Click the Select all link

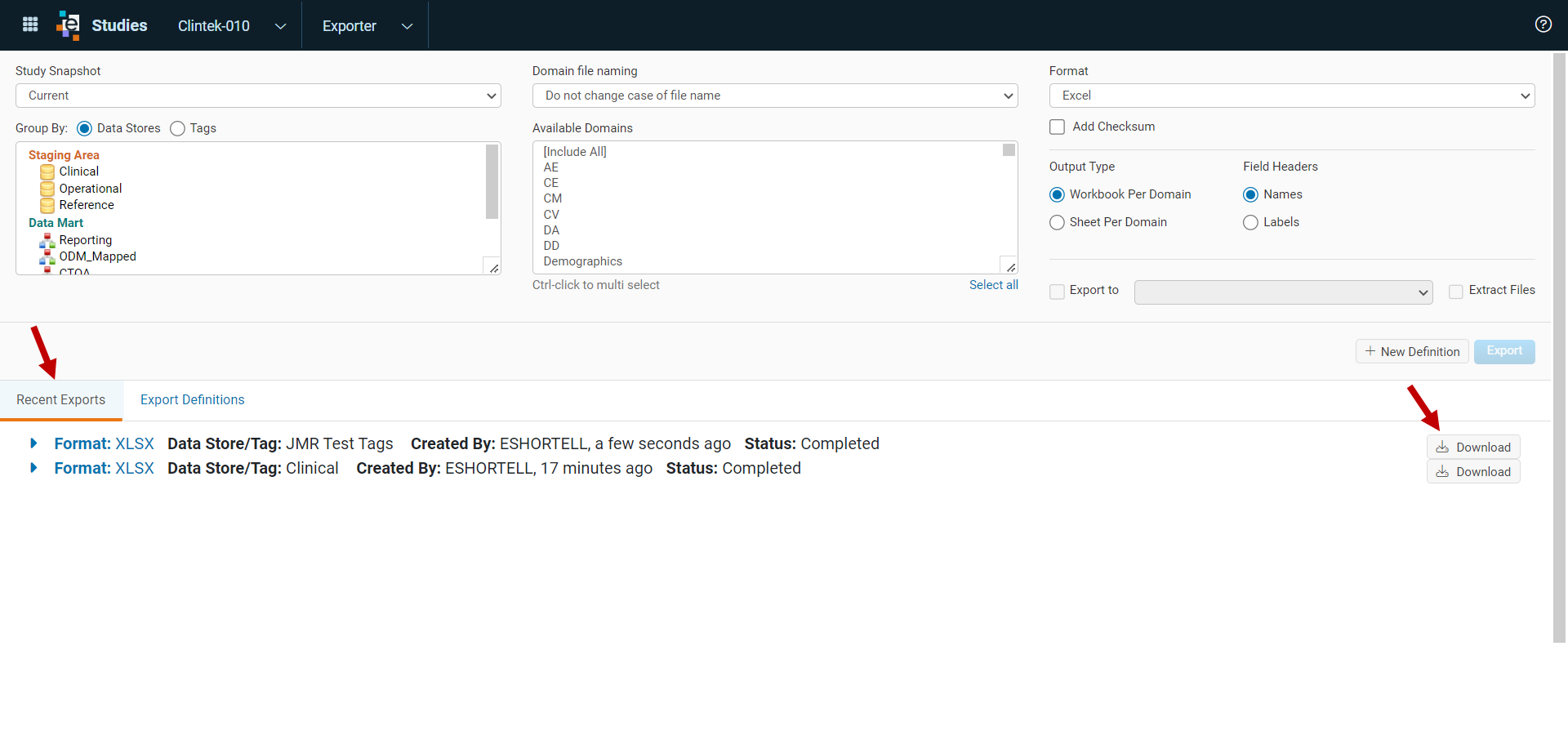993,285
